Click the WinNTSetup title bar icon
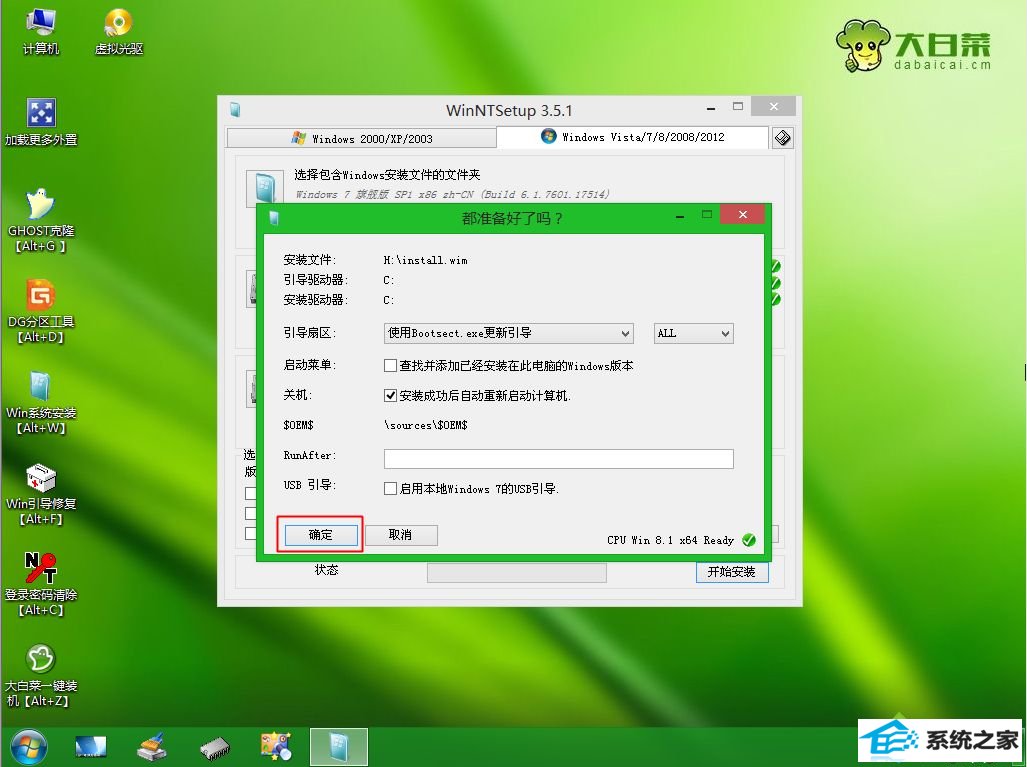The image size is (1027, 767). [x=235, y=109]
